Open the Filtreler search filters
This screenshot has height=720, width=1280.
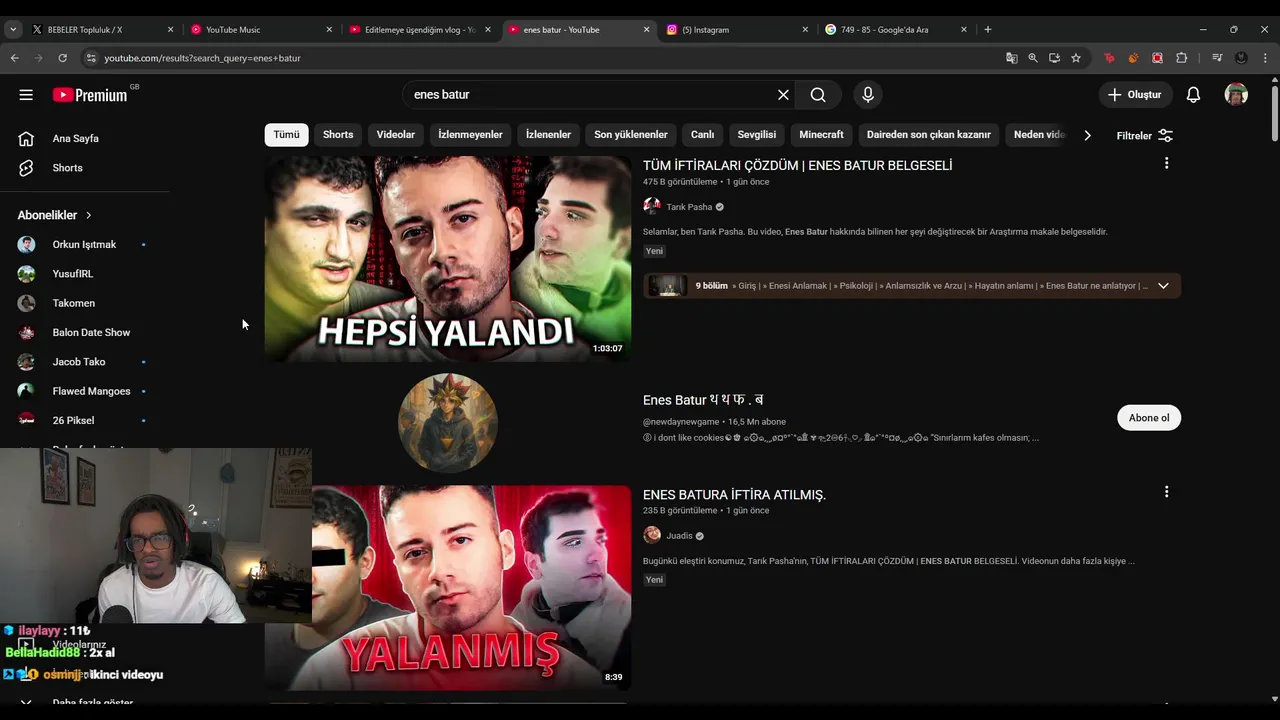pos(1145,135)
